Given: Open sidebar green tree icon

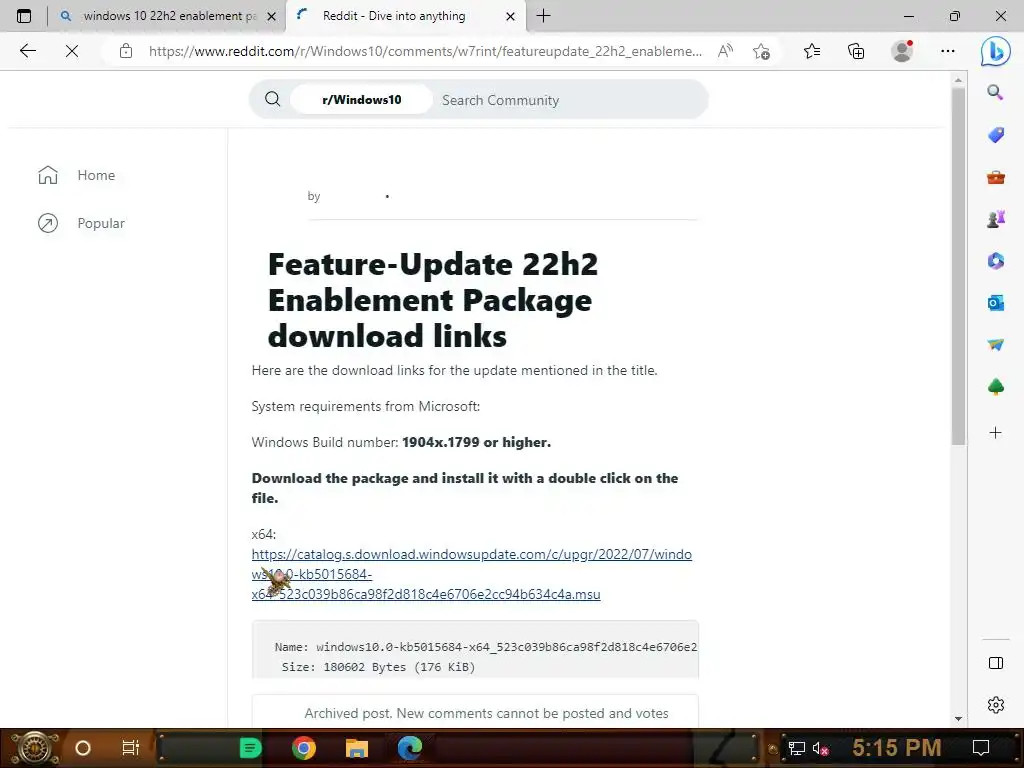Looking at the screenshot, I should pyautogui.click(x=995, y=387).
